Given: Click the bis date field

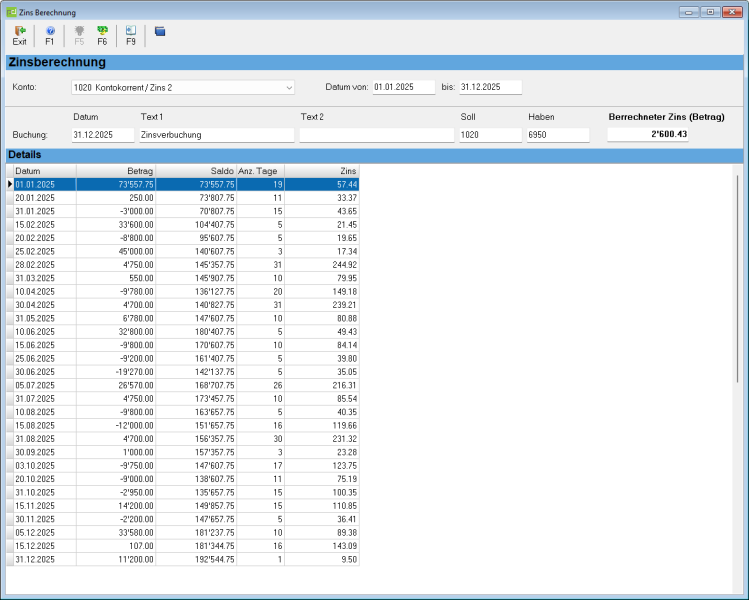Looking at the screenshot, I should 490,88.
